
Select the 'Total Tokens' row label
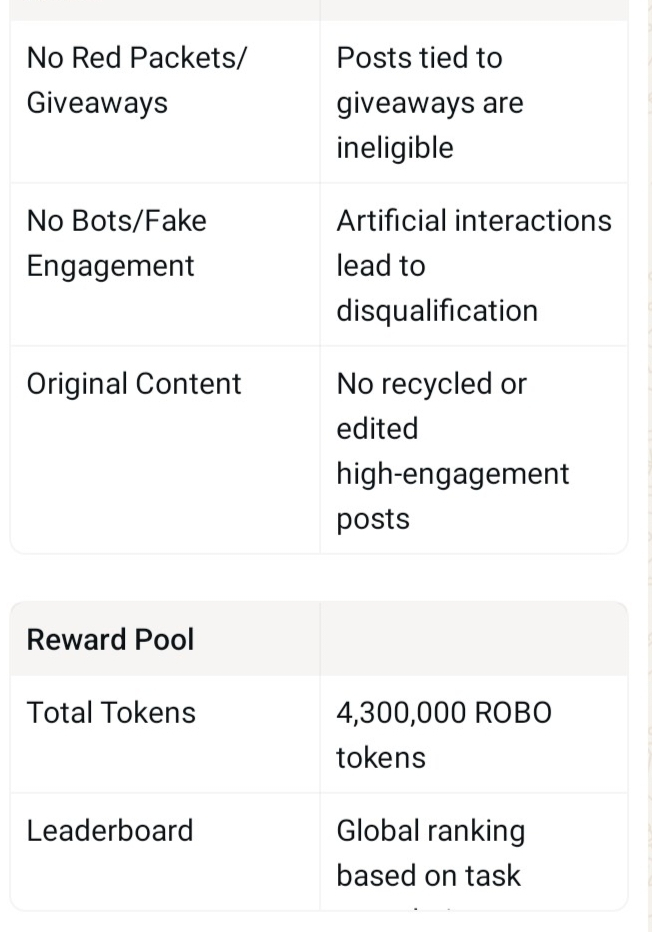pos(111,713)
